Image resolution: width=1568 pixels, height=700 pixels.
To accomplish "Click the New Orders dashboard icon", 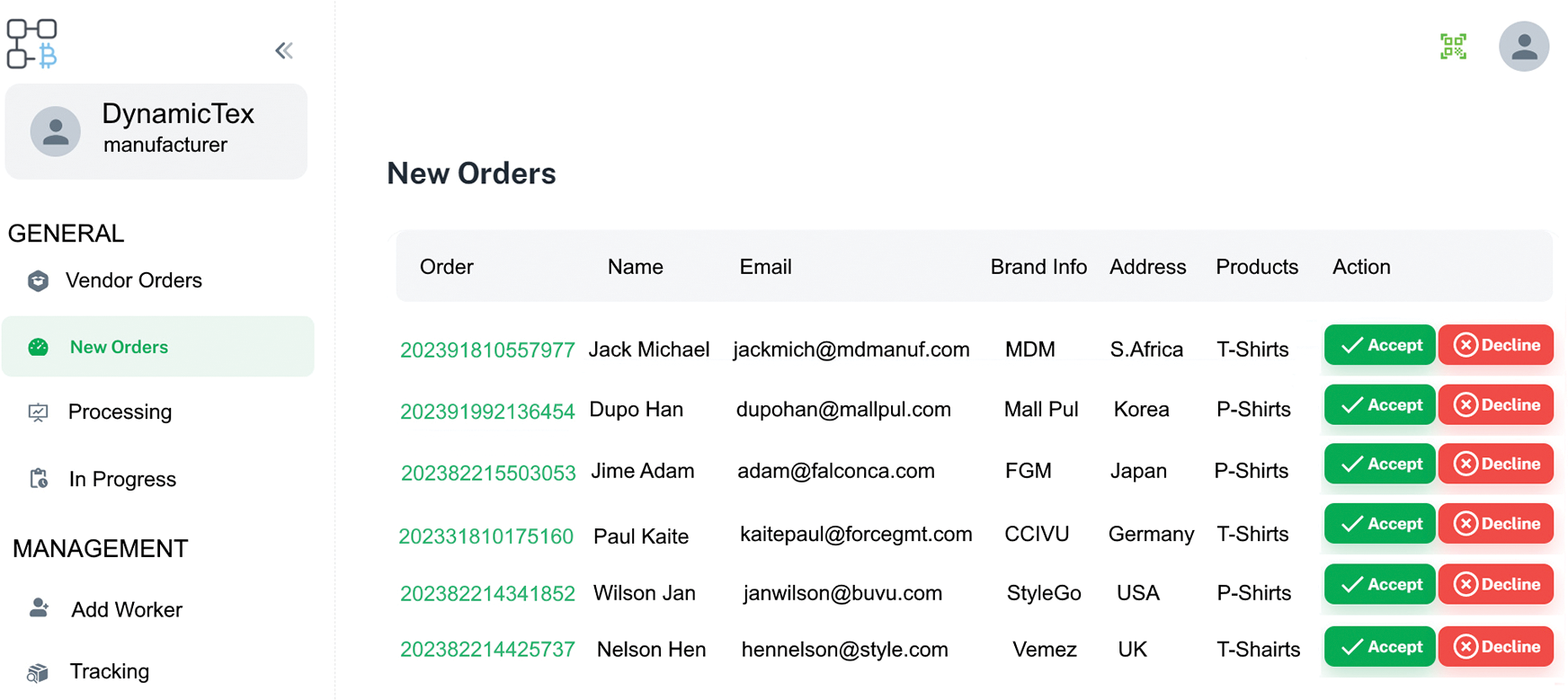I will click(x=38, y=347).
